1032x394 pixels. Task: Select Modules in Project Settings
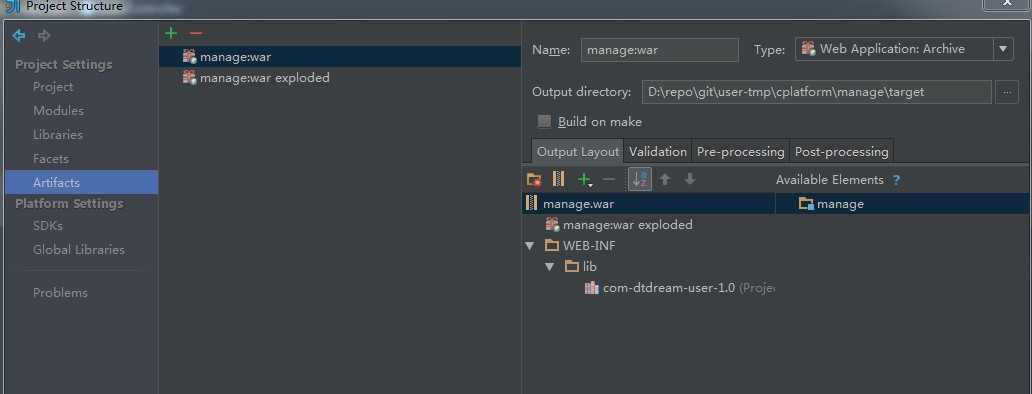tap(59, 111)
